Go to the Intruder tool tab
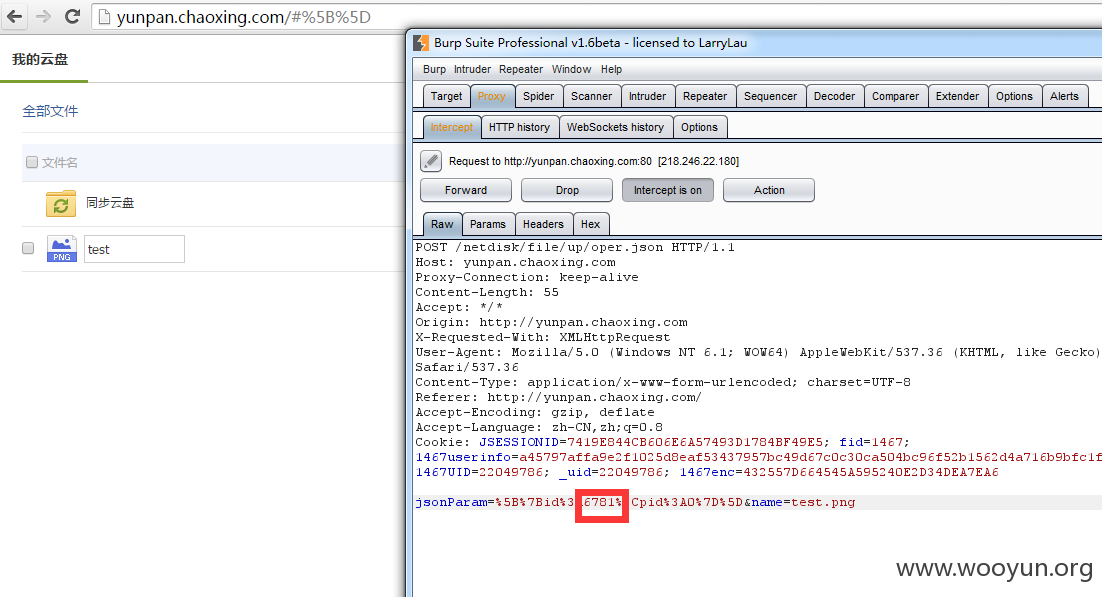1102x597 pixels. pos(647,96)
